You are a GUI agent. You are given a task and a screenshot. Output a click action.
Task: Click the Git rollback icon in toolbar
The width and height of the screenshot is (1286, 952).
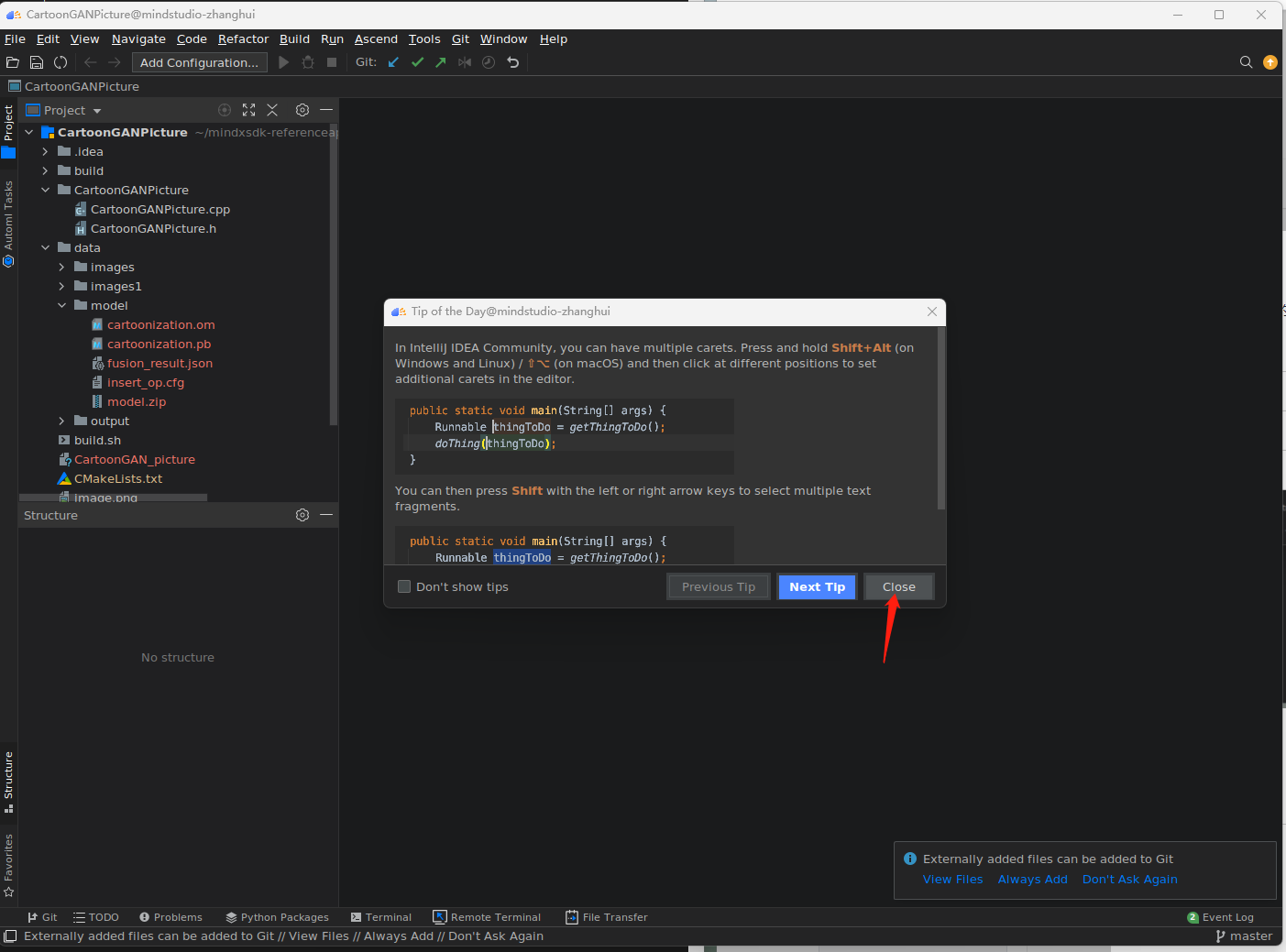tap(513, 62)
